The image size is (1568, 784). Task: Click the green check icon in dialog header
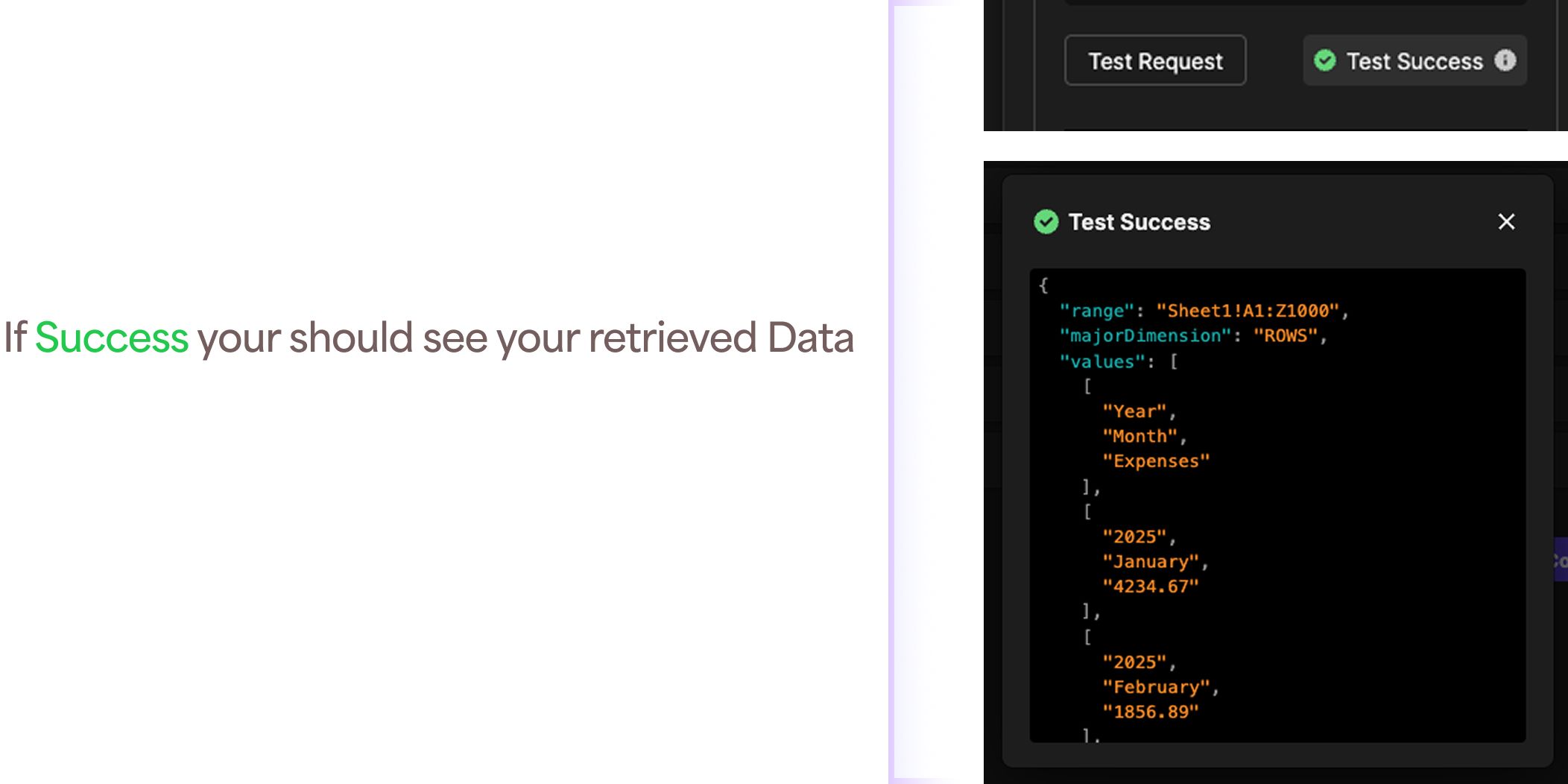click(x=1046, y=221)
